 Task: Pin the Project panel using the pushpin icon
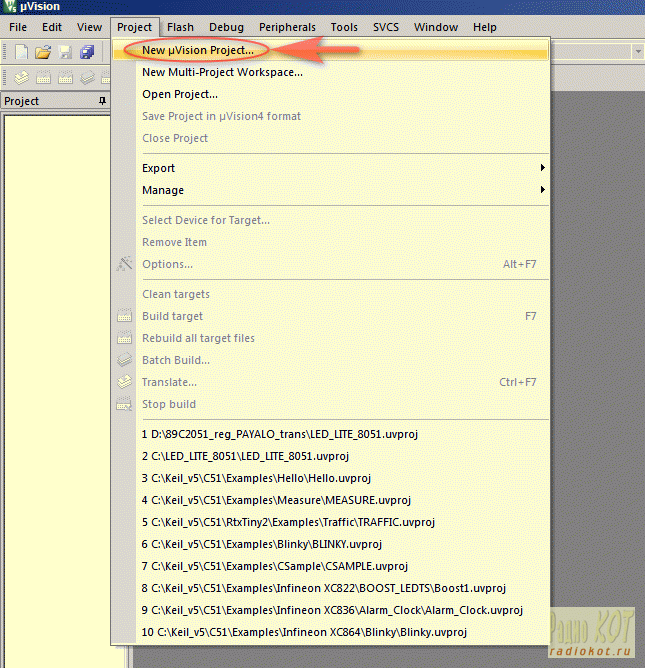[x=102, y=101]
